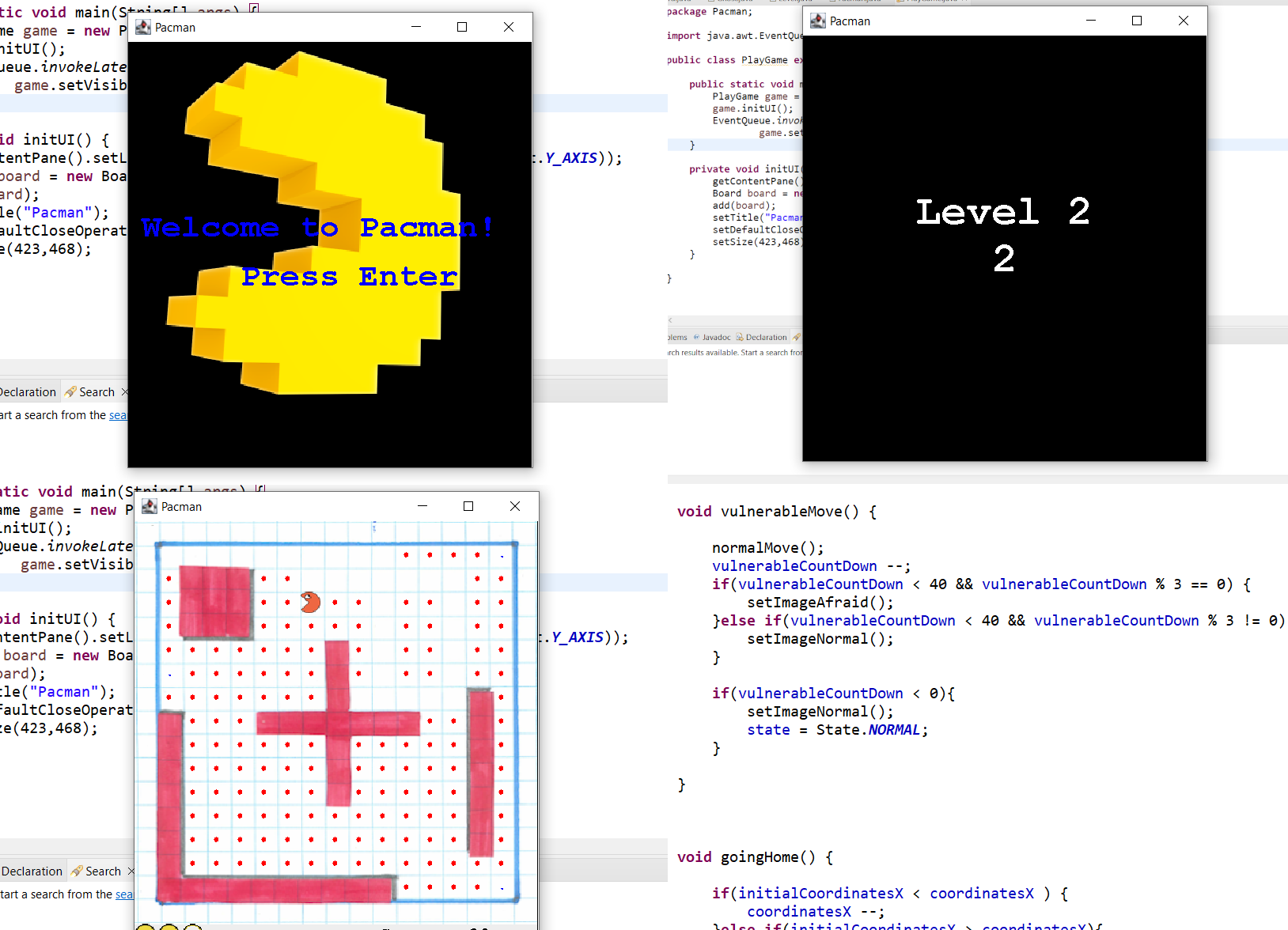This screenshot has height=930, width=1288.
Task: Click the red cross-shaped wall on the game board
Action: (338, 723)
